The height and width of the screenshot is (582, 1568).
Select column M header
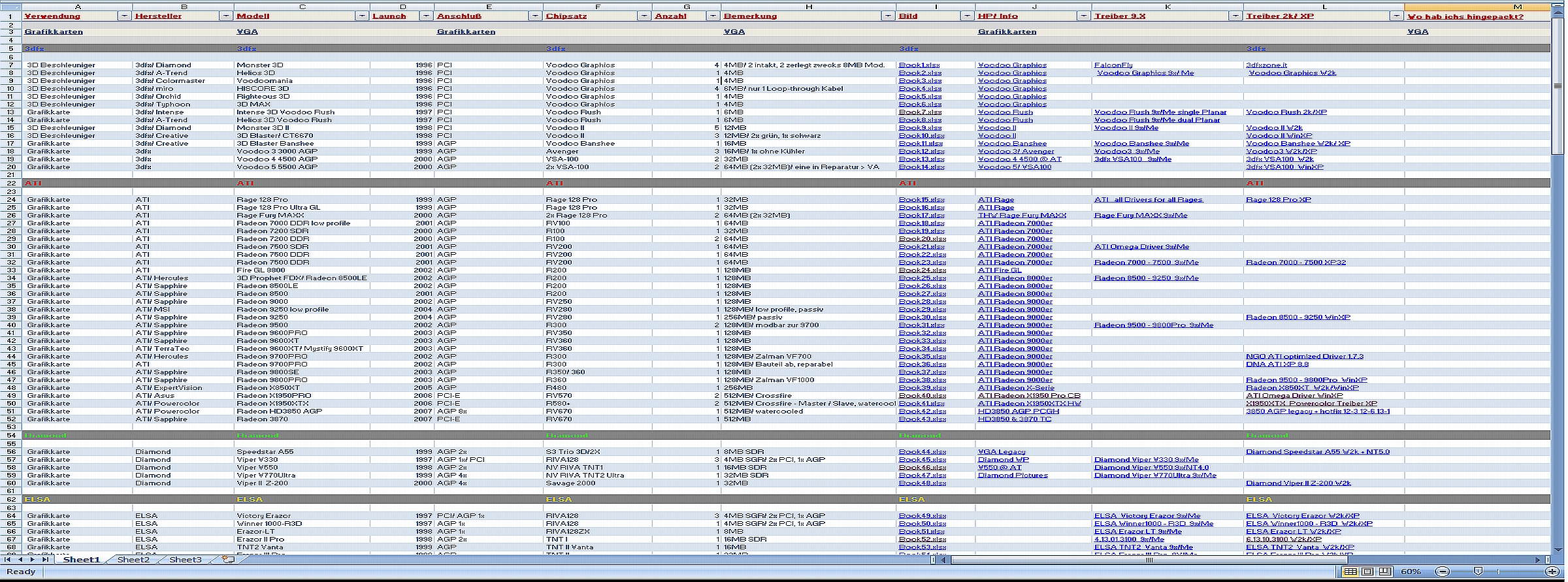(1477, 7)
